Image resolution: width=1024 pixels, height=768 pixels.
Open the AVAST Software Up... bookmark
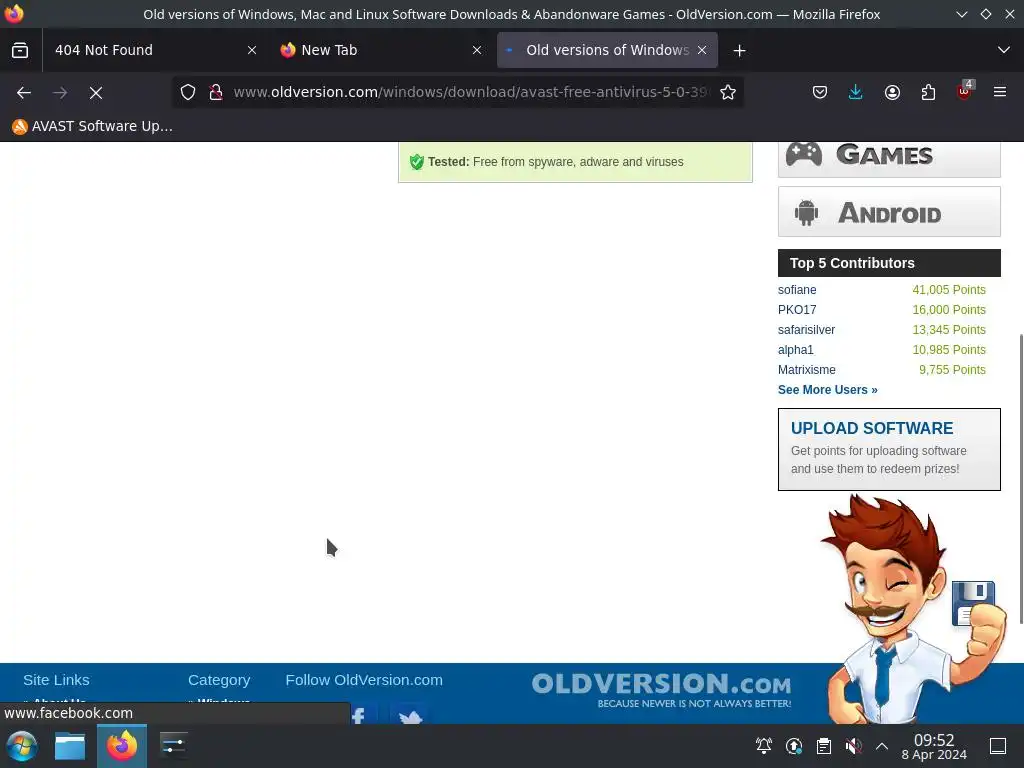[x=93, y=126]
